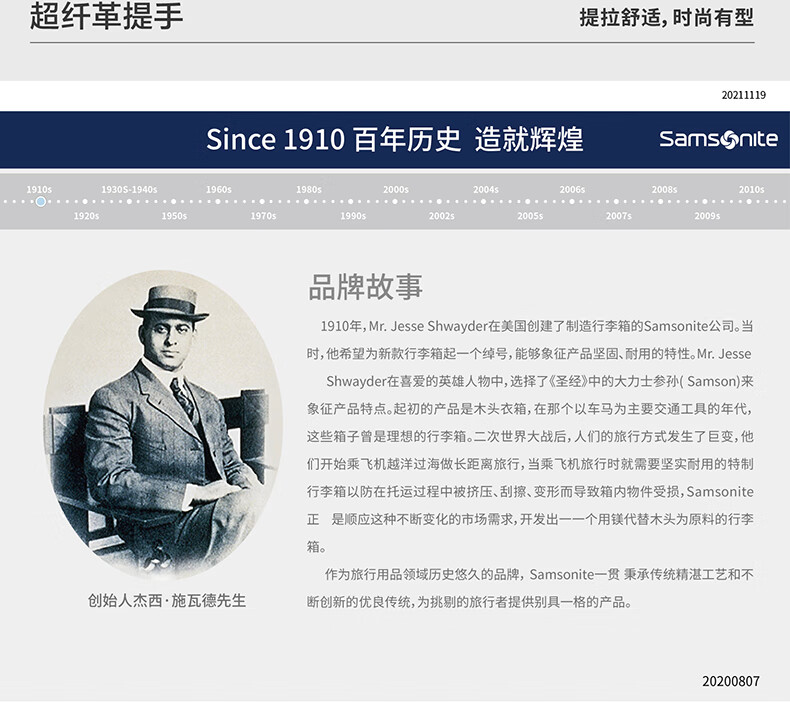Select the 2005s timeline marker
The image size is (790, 702).
pos(528,202)
